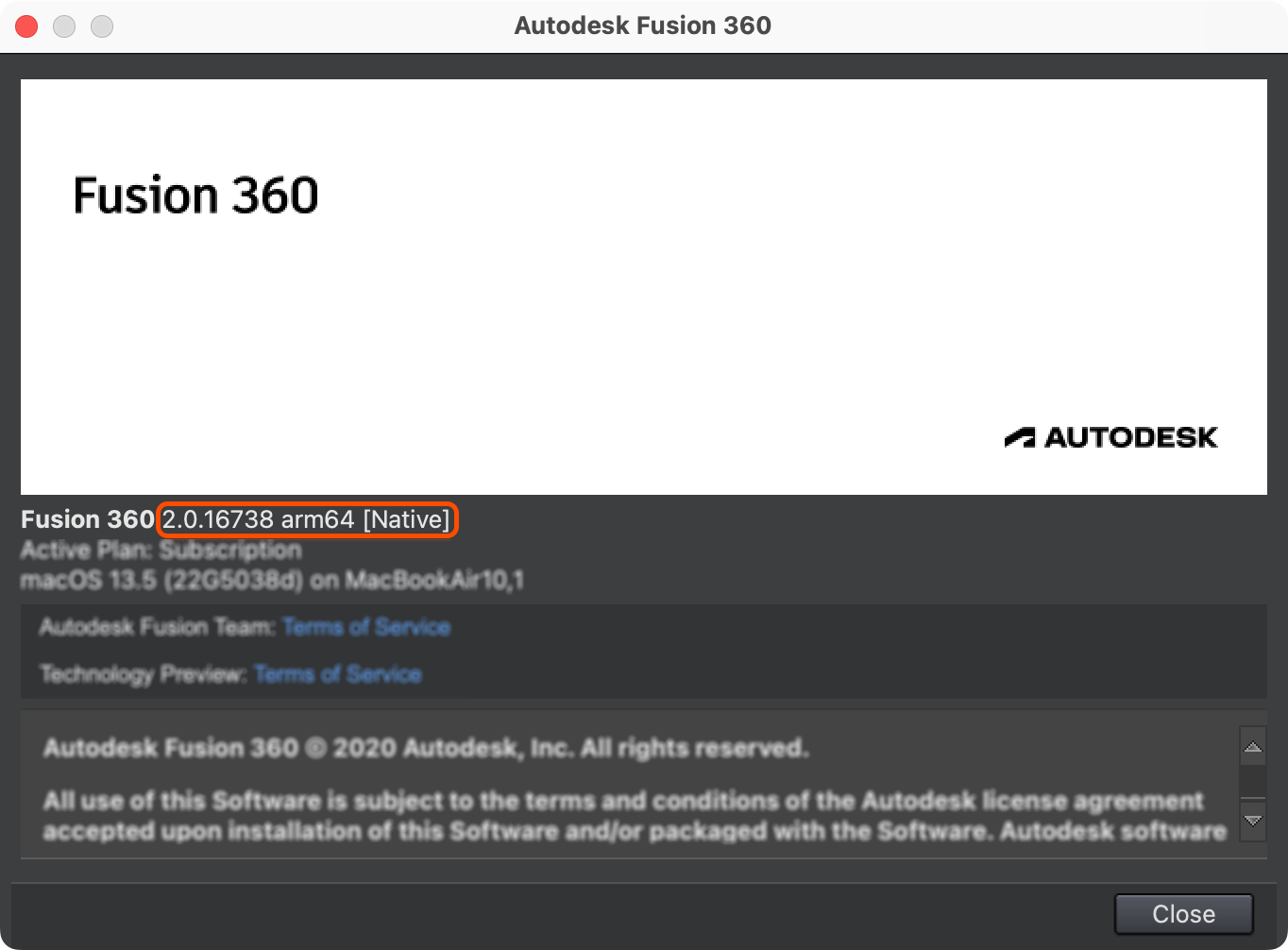Click the macOS 13.5 system info line
This screenshot has height=950, width=1288.
[271, 580]
